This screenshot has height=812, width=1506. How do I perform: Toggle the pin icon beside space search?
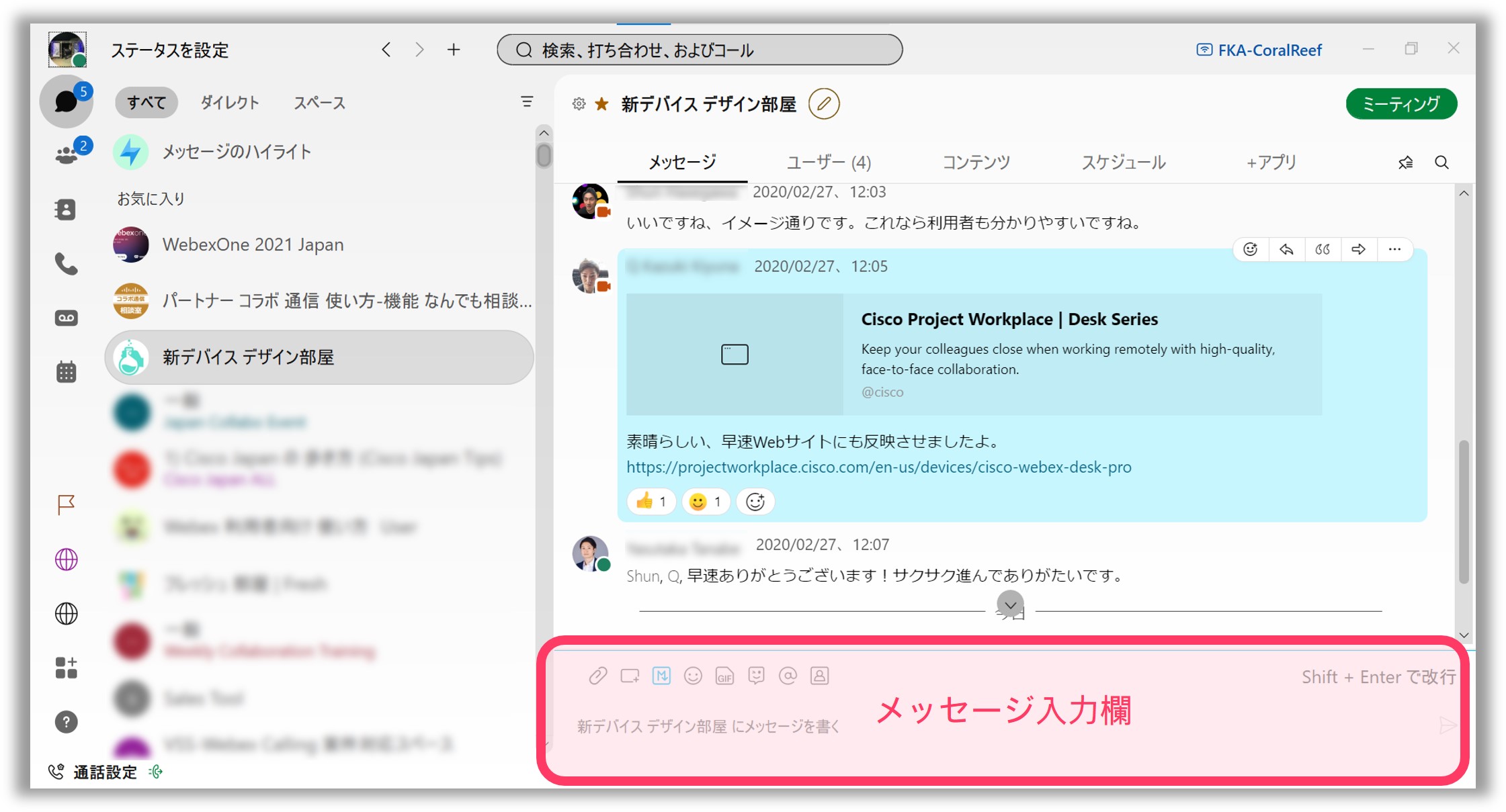(x=1405, y=162)
